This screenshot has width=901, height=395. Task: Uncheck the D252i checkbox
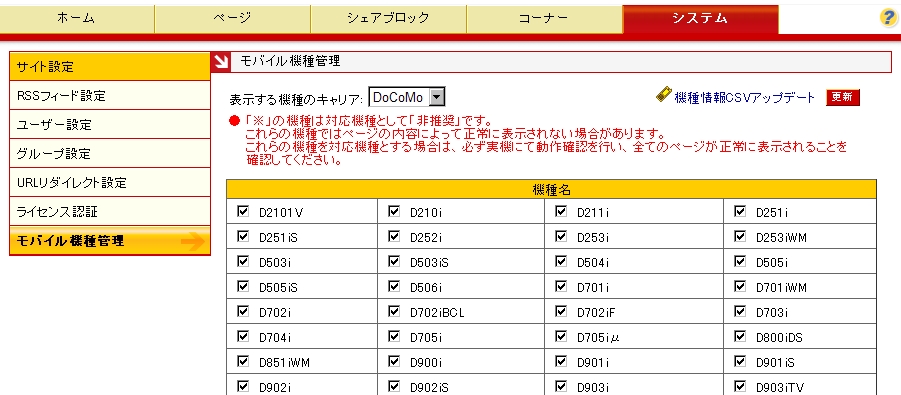(394, 236)
